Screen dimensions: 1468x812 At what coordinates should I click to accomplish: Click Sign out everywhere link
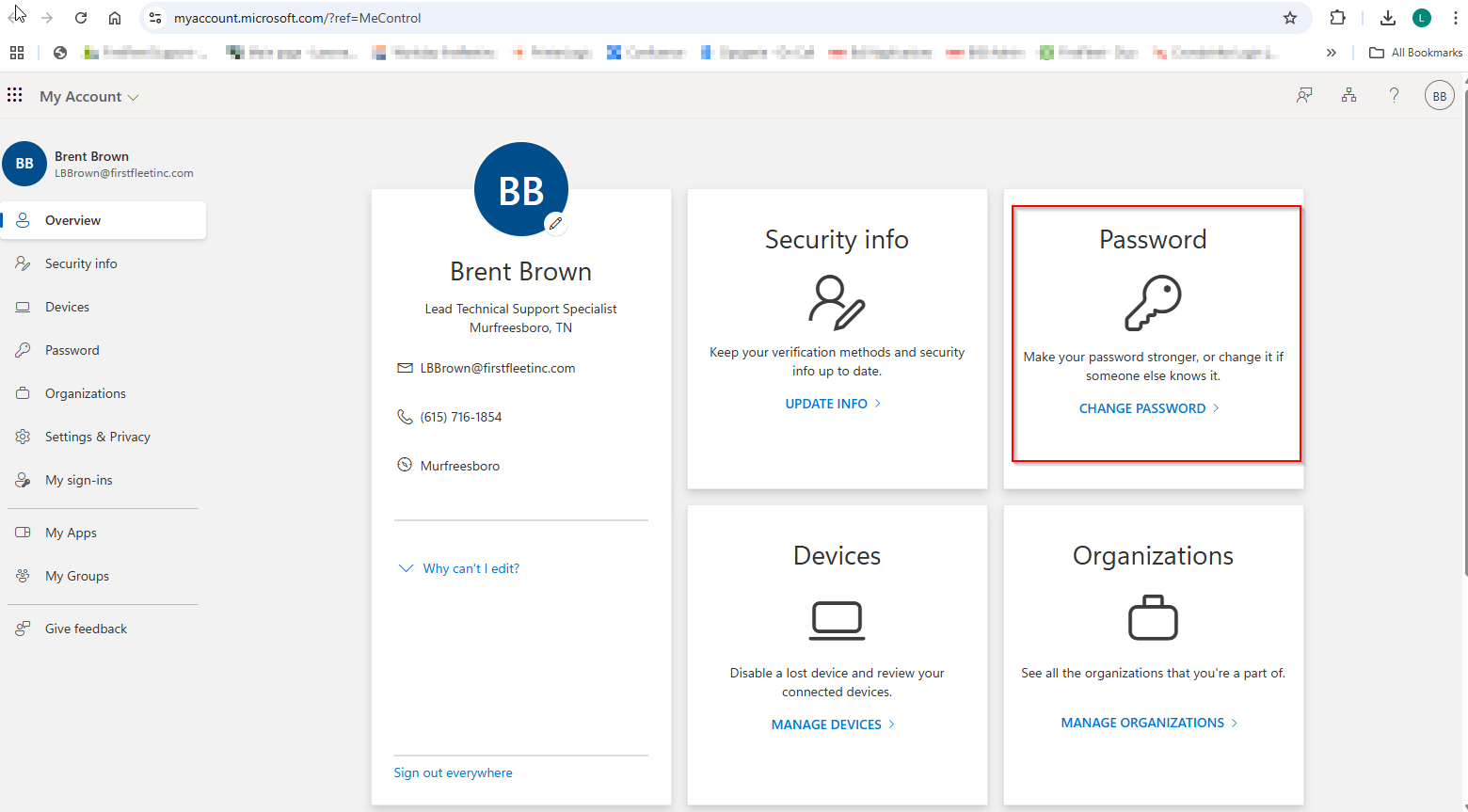coord(453,772)
